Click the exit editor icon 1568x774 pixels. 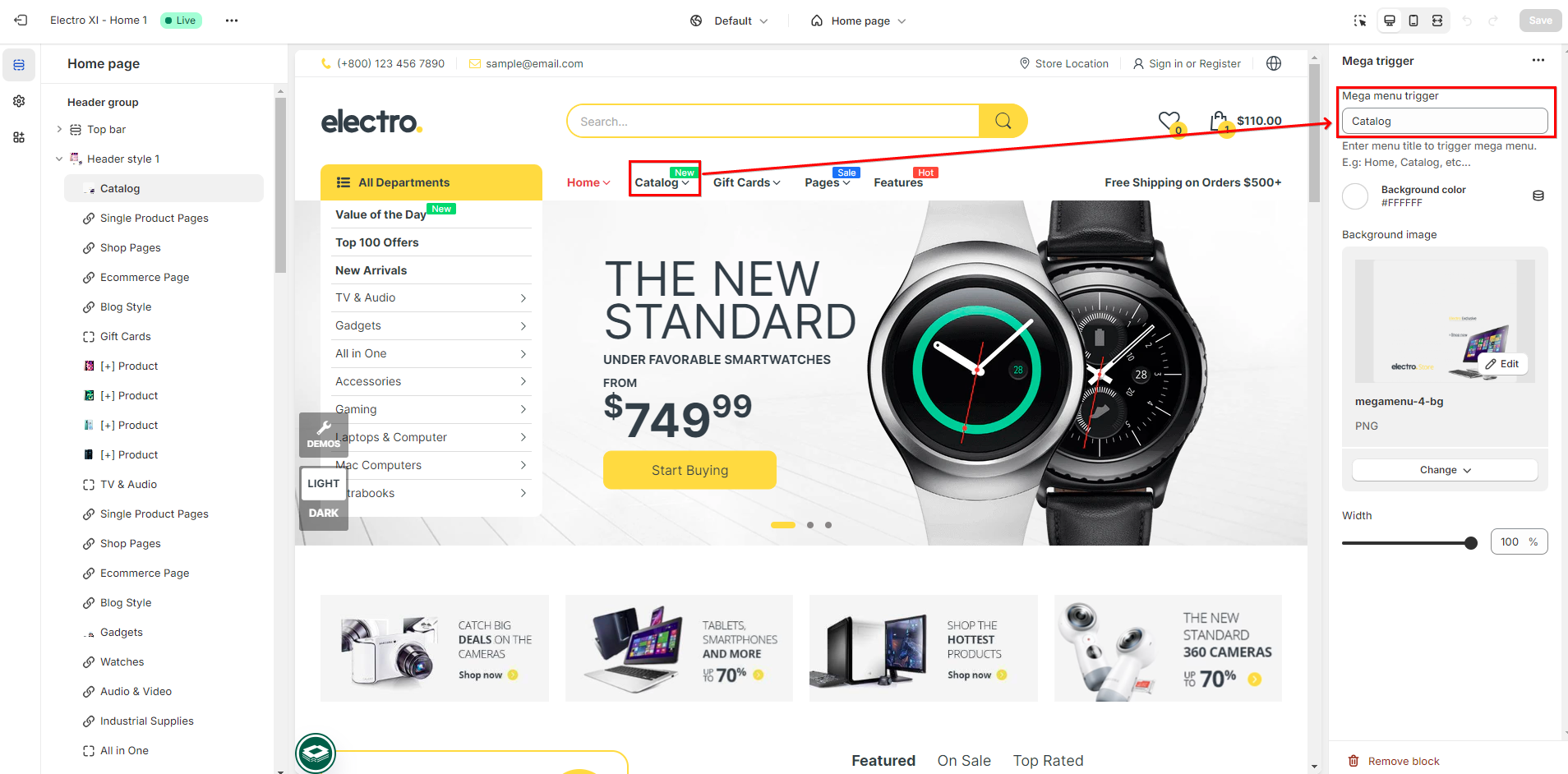pos(21,21)
